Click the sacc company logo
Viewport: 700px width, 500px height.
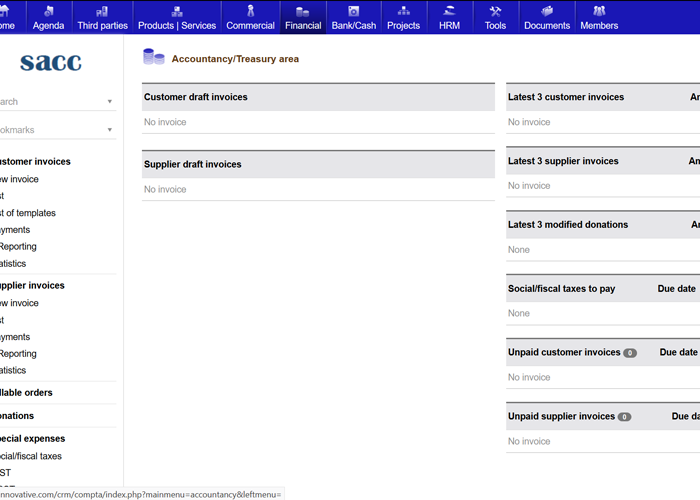(51, 62)
